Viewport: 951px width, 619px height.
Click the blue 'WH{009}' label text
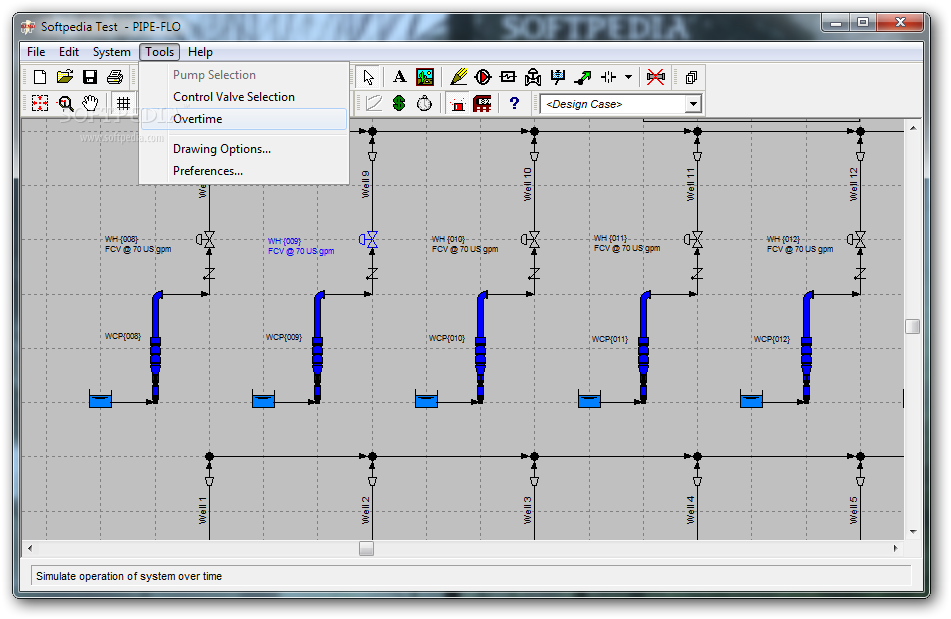coord(284,241)
